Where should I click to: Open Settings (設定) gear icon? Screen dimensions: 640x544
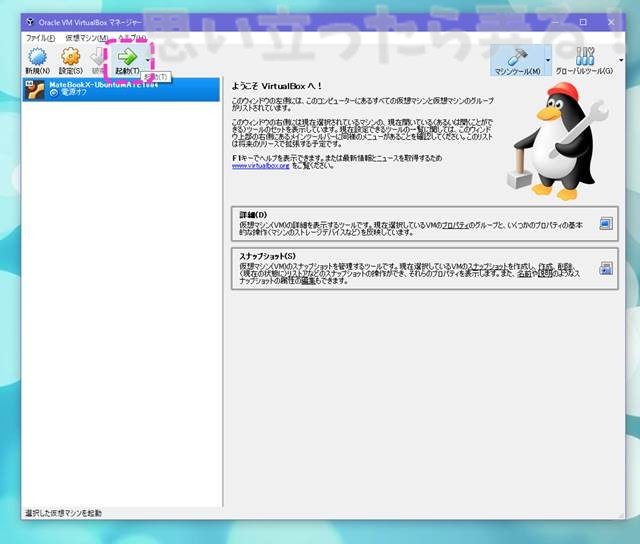tap(70, 56)
